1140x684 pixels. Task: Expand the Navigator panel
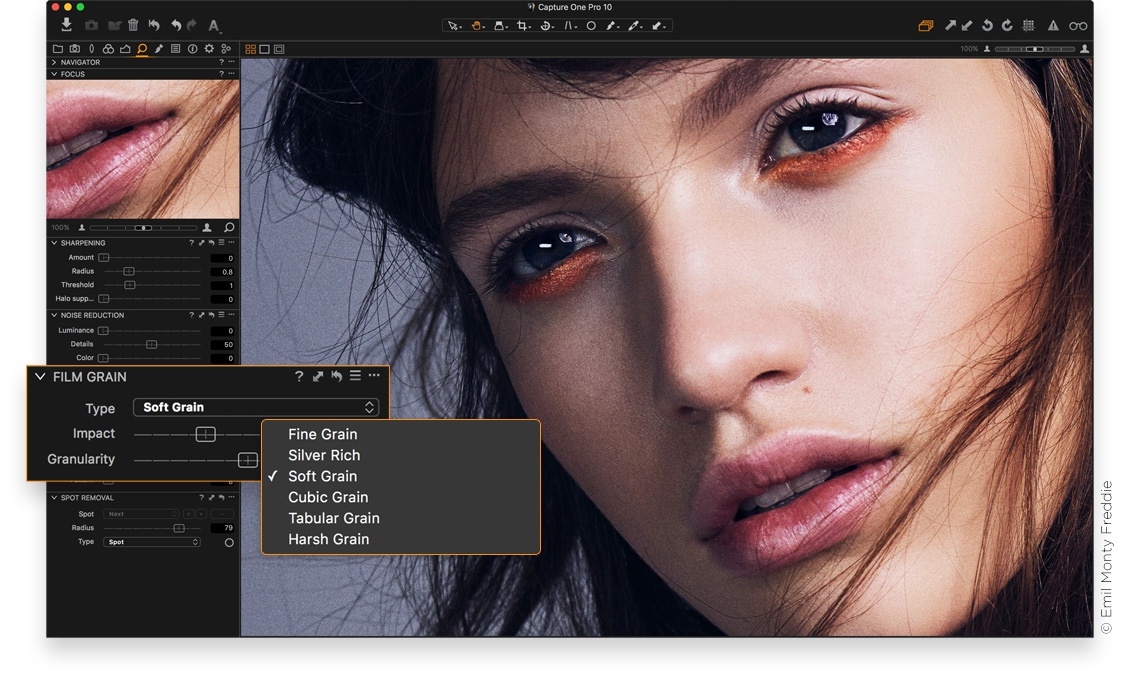(54, 62)
